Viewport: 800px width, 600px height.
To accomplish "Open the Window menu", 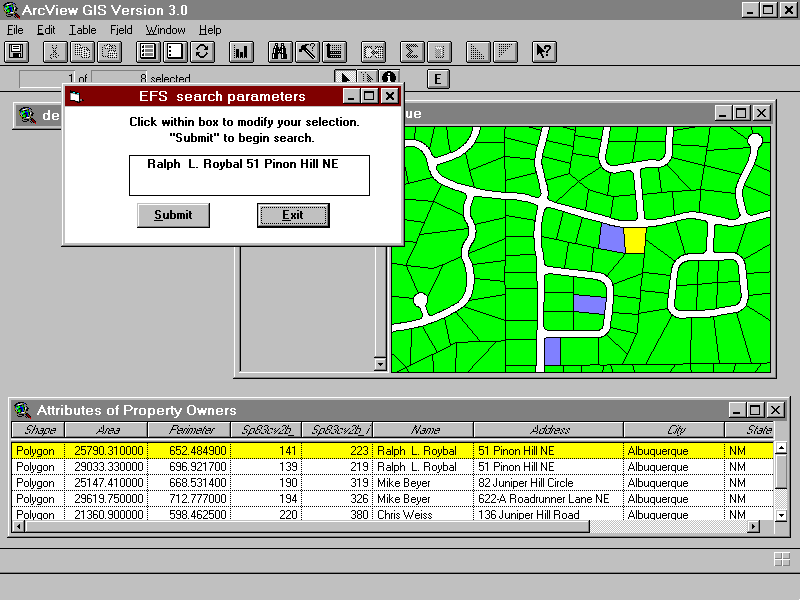I will click(x=165, y=30).
